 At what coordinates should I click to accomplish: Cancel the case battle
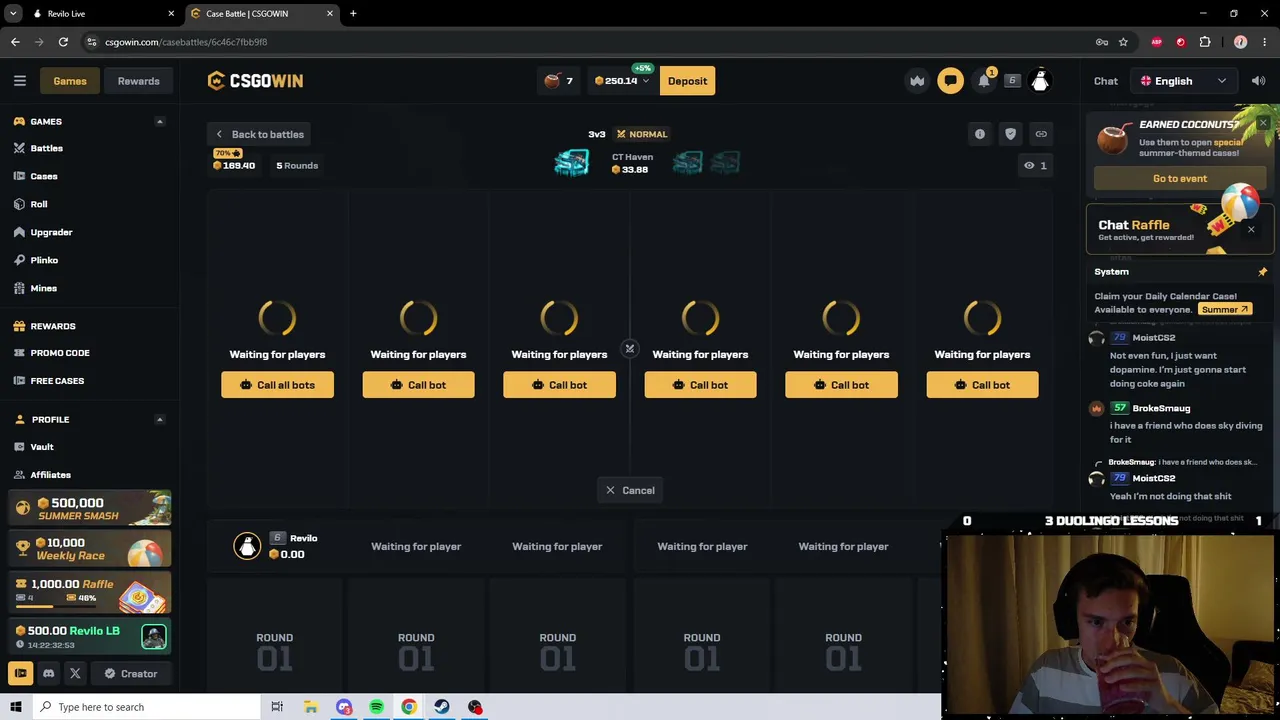pos(630,490)
